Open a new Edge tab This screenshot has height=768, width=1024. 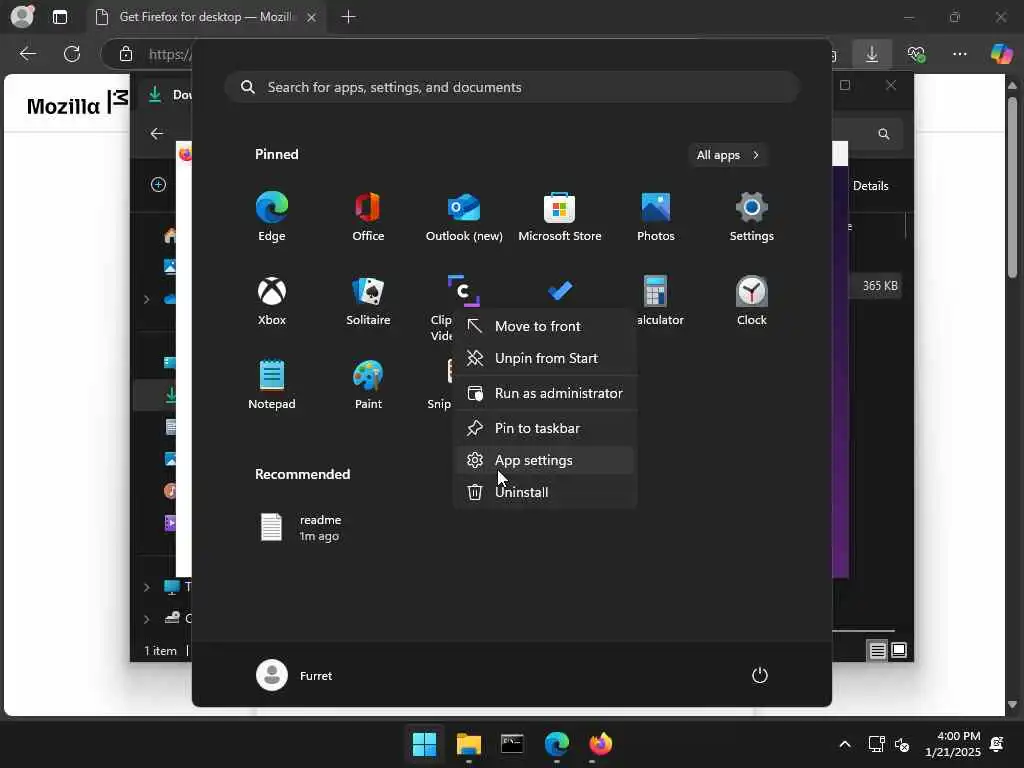(349, 17)
